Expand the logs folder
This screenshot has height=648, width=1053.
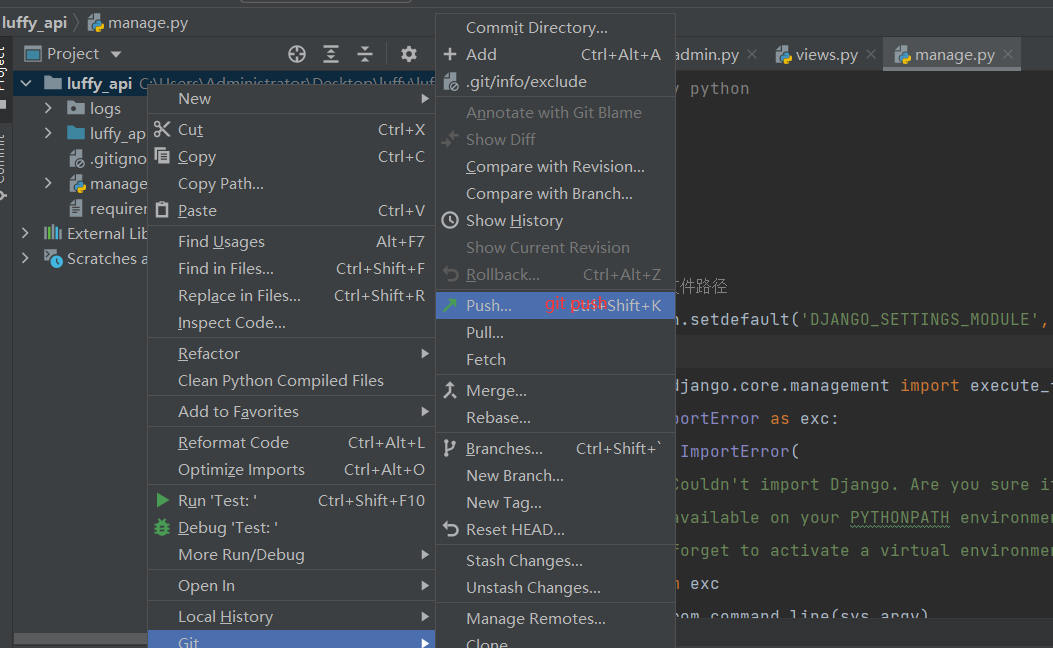(x=48, y=108)
